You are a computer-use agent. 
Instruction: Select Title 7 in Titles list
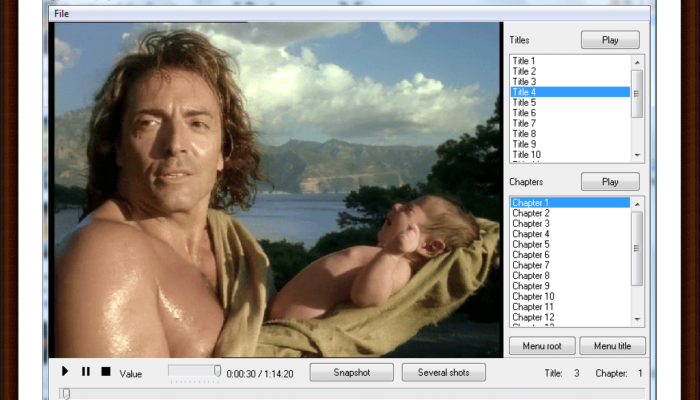tap(525, 123)
